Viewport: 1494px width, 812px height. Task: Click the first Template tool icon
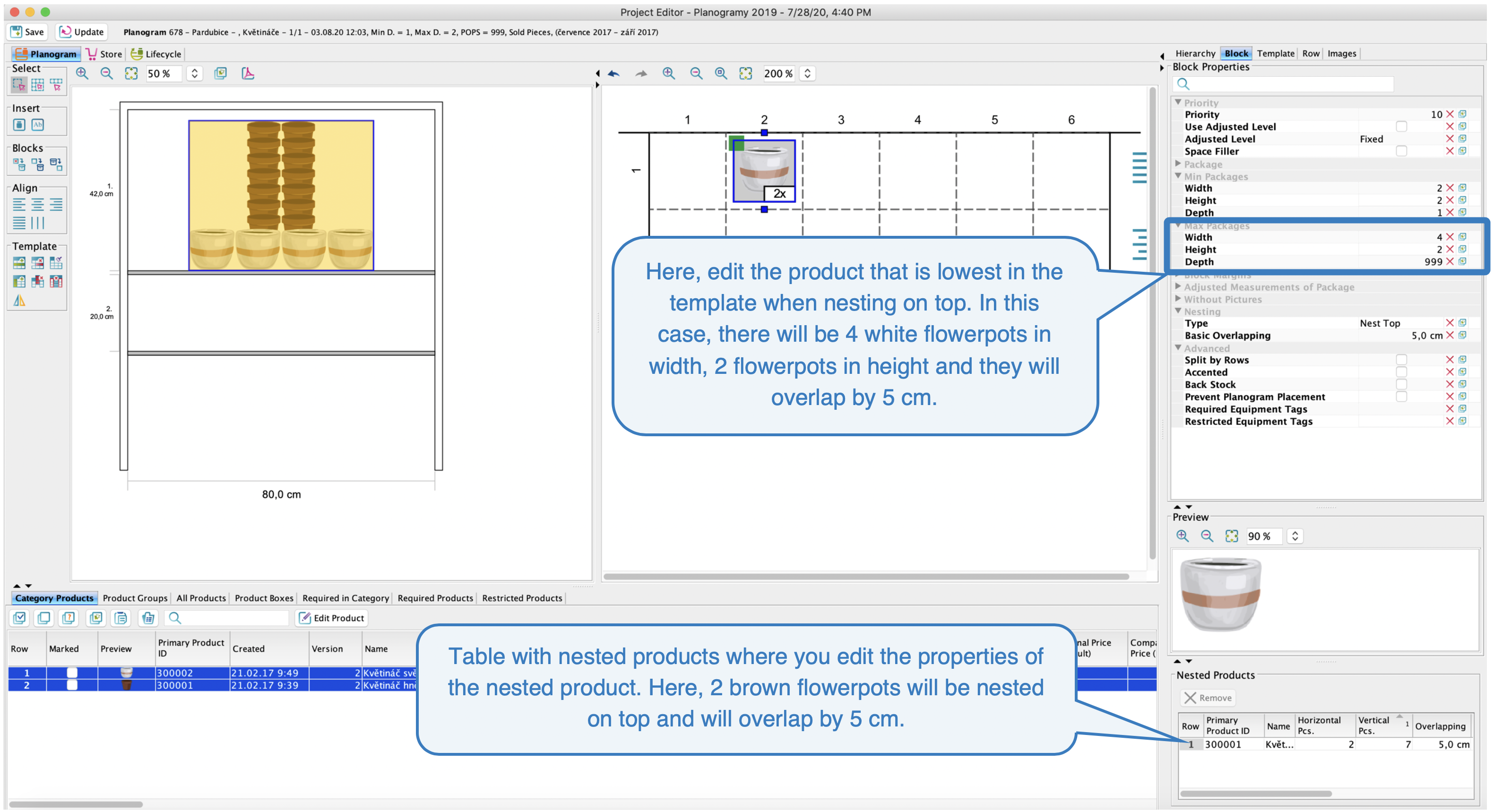point(18,263)
